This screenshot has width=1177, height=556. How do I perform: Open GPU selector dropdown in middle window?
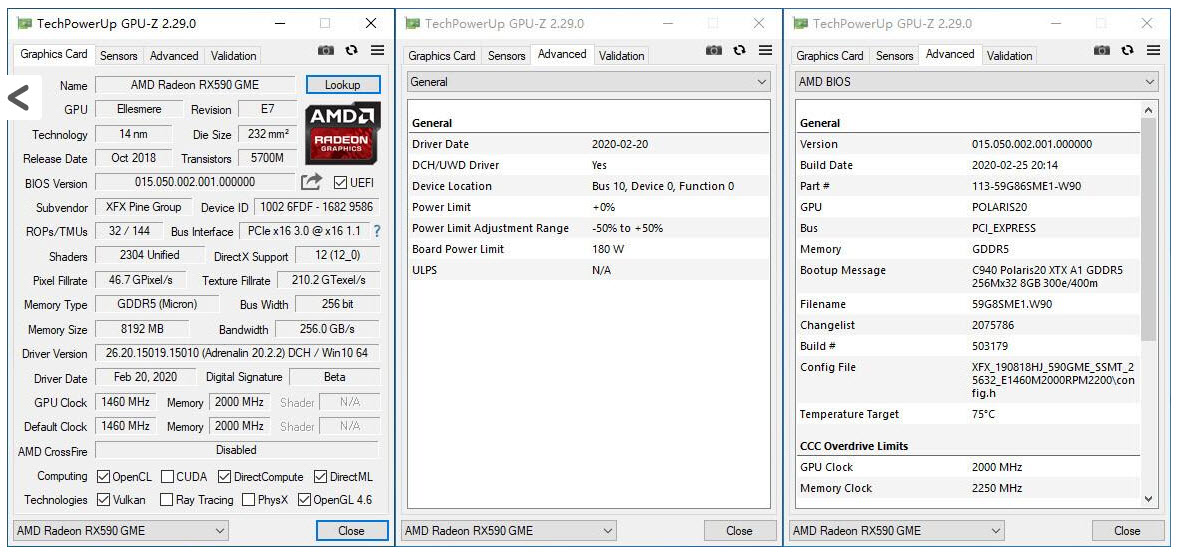(509, 530)
